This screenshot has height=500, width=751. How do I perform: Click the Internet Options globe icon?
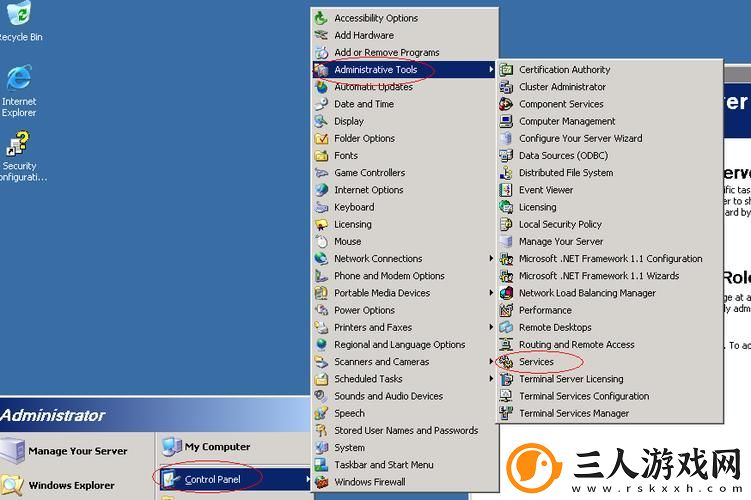[x=321, y=190]
